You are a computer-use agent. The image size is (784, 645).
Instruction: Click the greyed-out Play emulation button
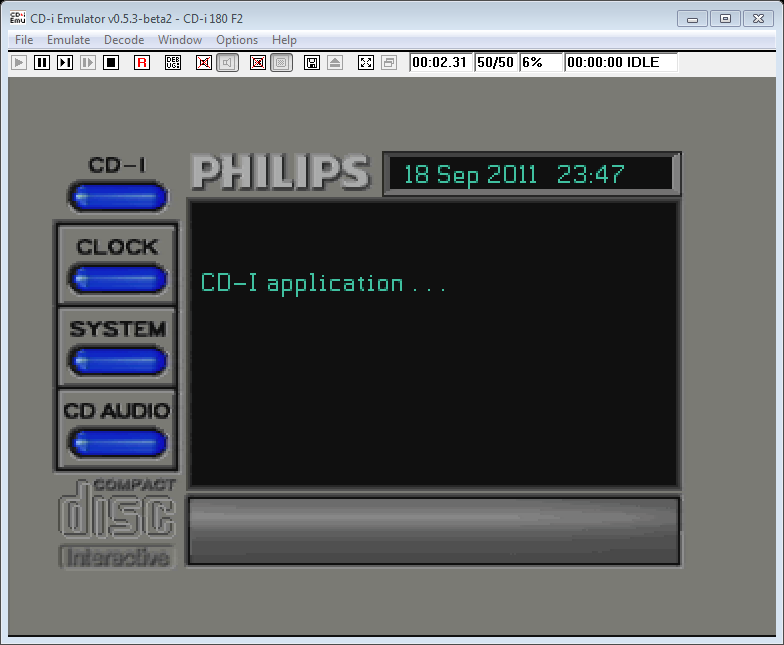pyautogui.click(x=19, y=62)
